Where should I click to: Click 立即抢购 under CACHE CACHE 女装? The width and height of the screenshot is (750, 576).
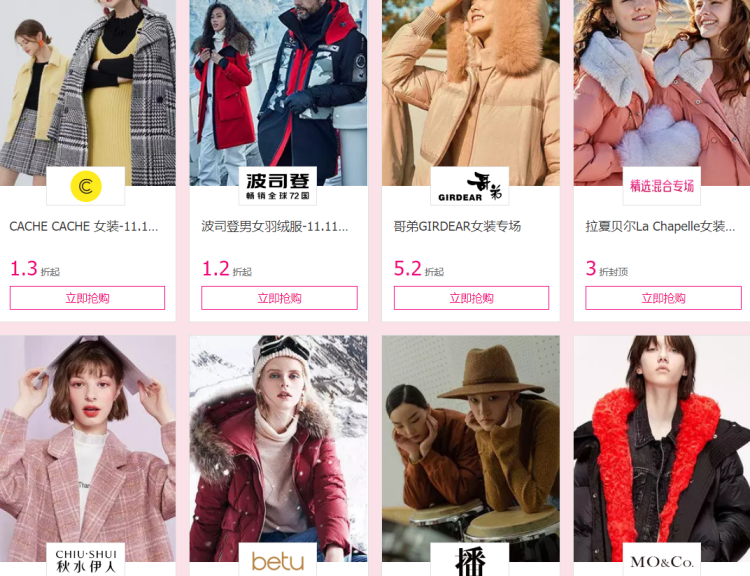tap(88, 298)
